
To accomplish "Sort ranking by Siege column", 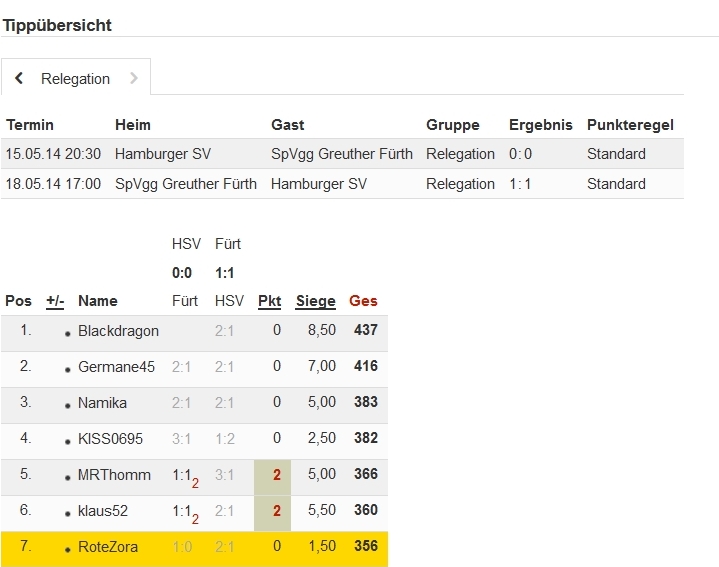I will pos(315,301).
